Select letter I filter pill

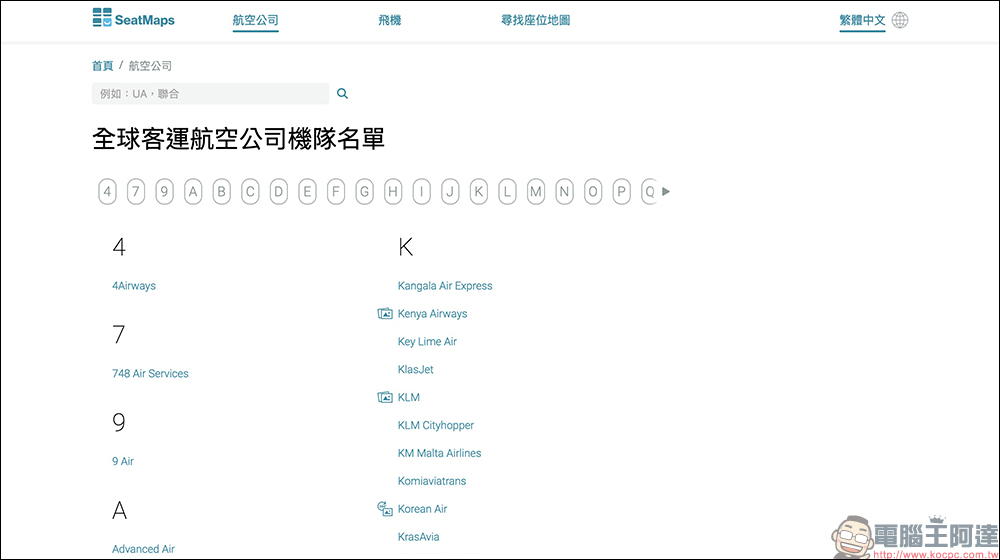pos(422,191)
